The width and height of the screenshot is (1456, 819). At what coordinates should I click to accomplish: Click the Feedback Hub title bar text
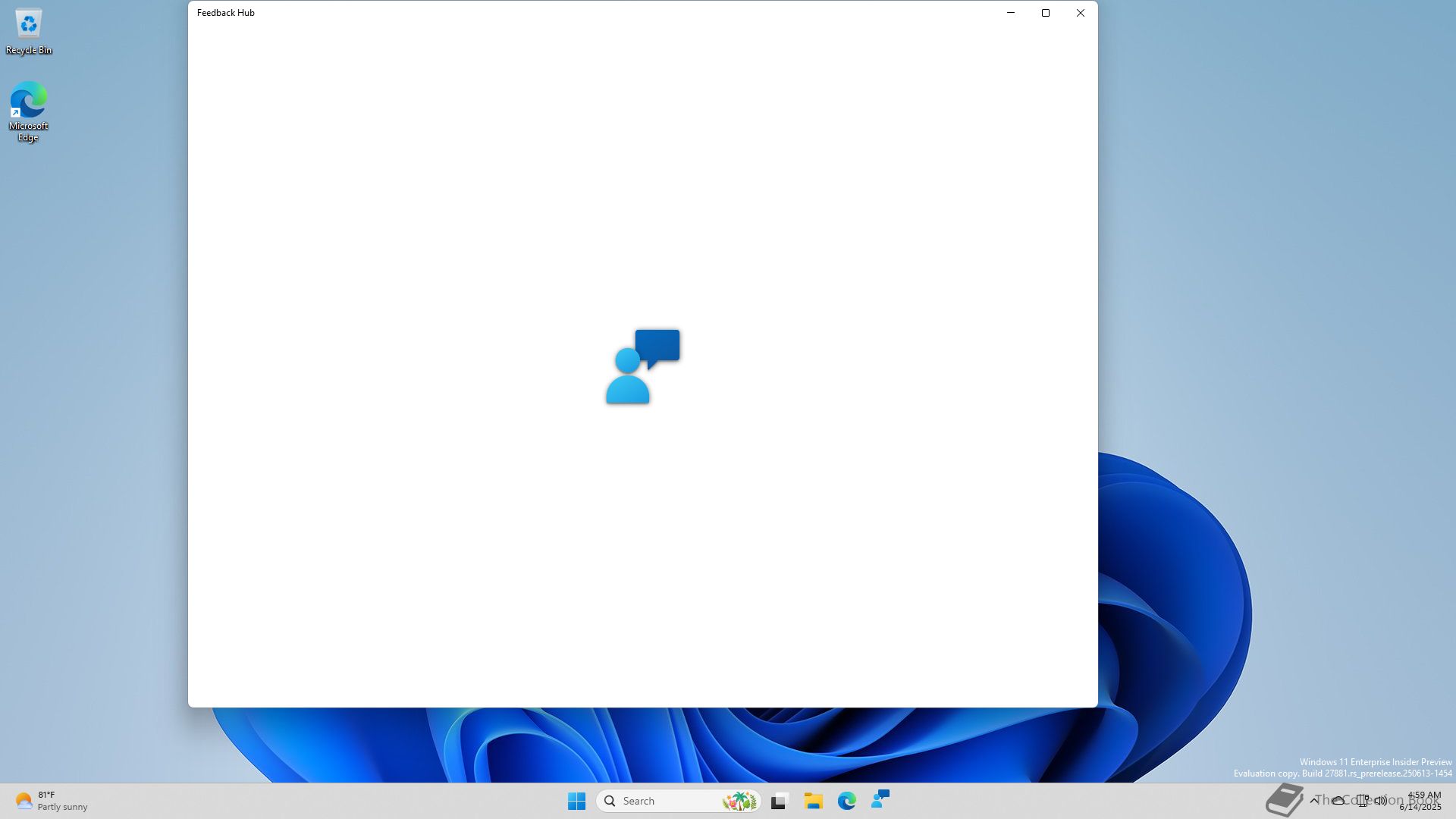(226, 13)
